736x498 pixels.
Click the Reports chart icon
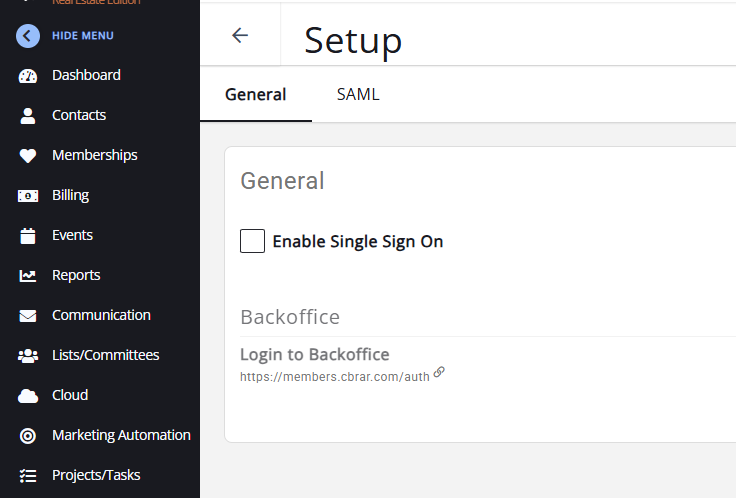28,275
